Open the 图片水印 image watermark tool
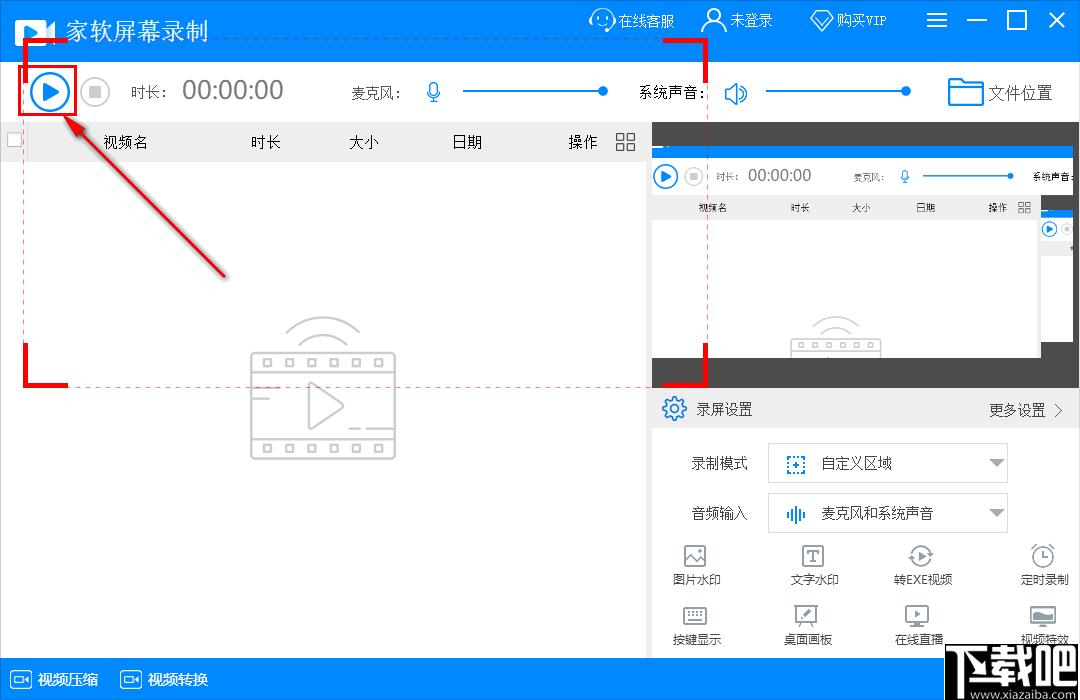The width and height of the screenshot is (1080, 700). [x=696, y=565]
